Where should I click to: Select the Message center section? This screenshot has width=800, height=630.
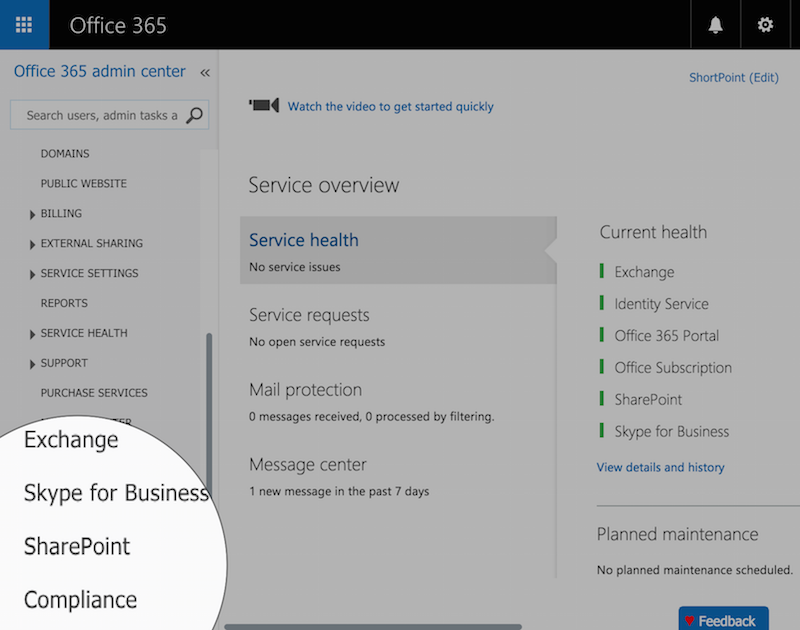pos(308,465)
